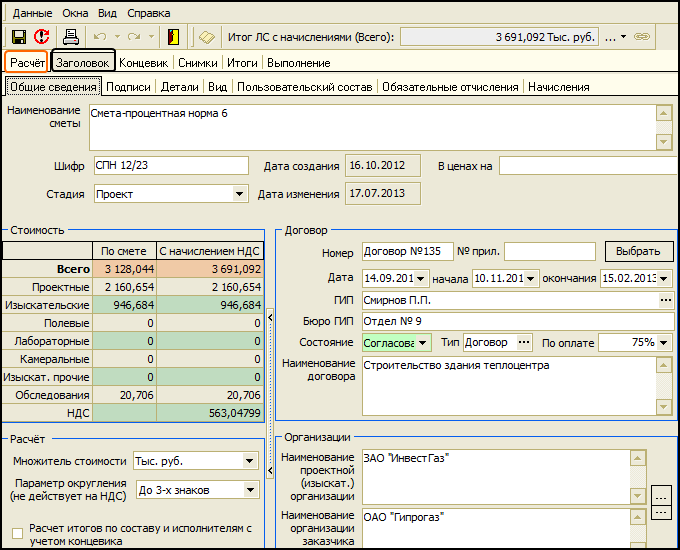The height and width of the screenshot is (550, 680).
Task: Click the Print icon in toolbar
Action: click(71, 37)
